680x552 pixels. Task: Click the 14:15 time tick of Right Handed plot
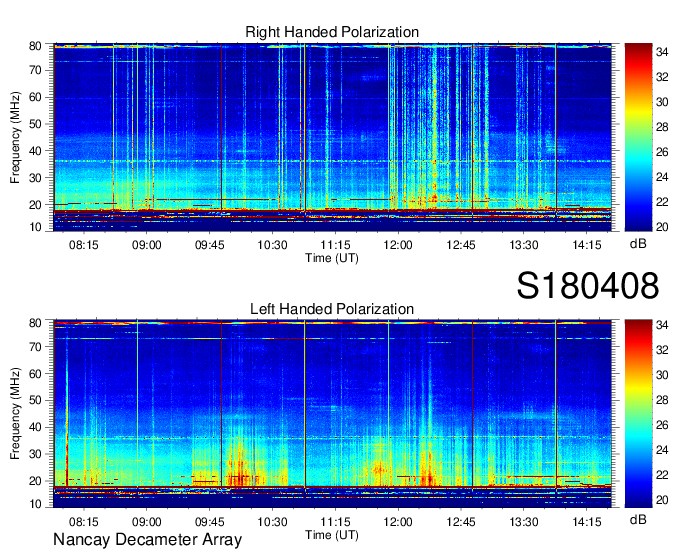[587, 245]
